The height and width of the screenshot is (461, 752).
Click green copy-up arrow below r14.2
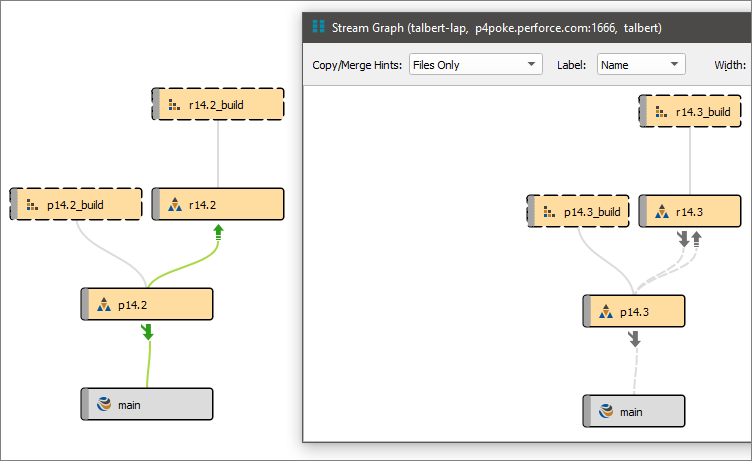(218, 233)
